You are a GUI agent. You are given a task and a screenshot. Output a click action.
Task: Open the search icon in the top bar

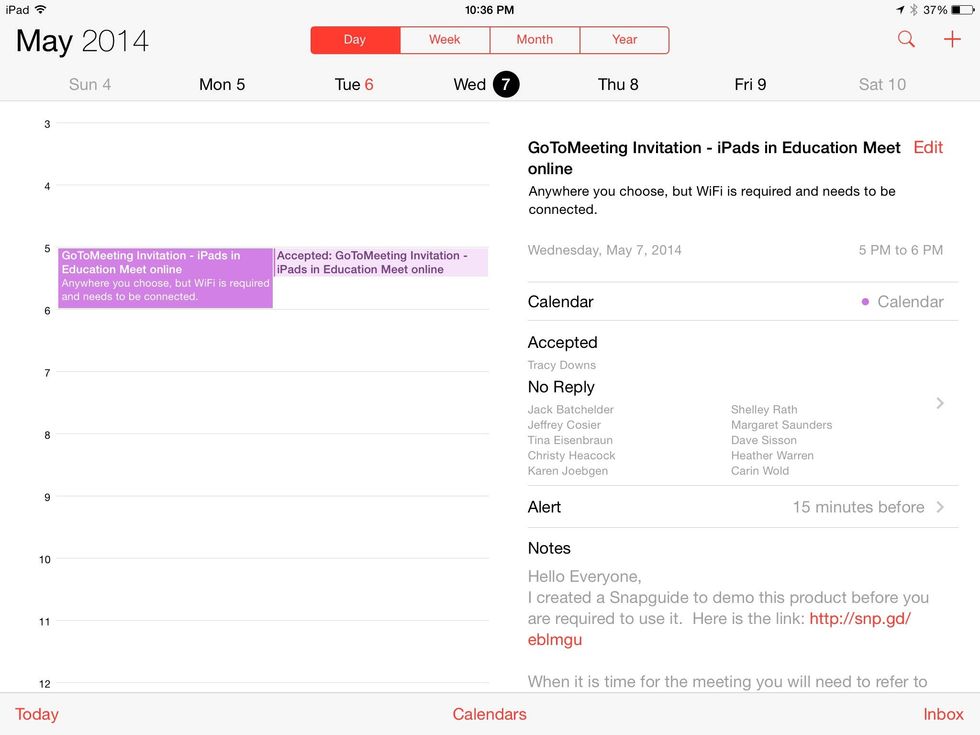pos(906,39)
